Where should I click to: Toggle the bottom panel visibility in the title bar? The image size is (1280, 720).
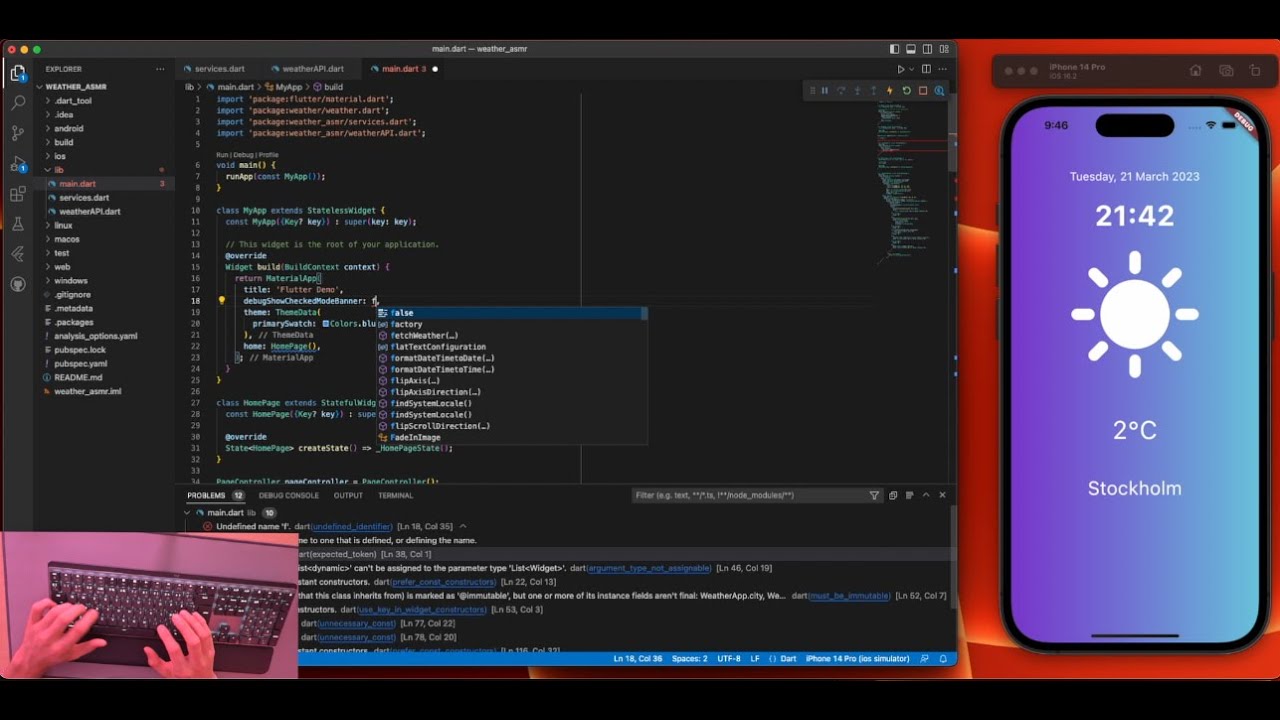(910, 49)
